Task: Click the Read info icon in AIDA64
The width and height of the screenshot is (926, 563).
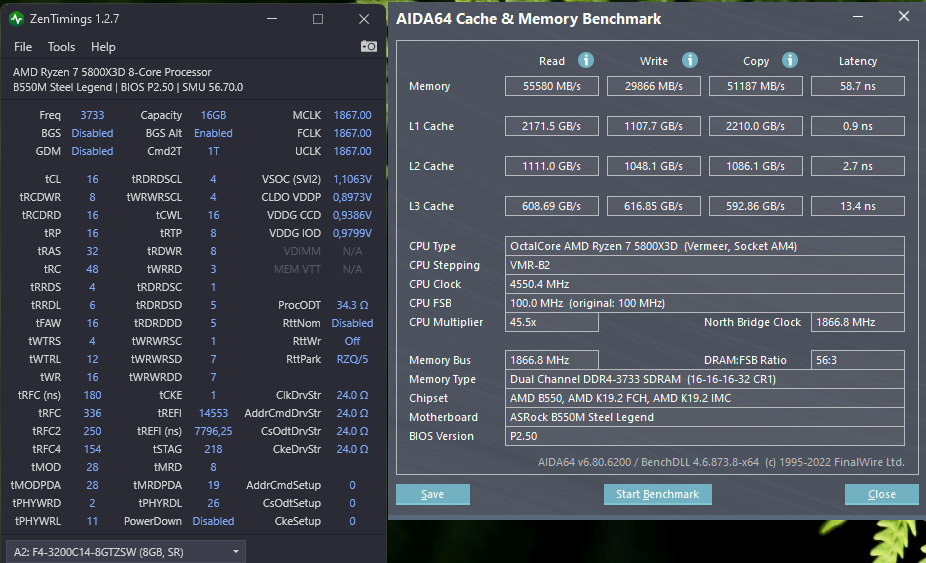Action: coord(585,60)
